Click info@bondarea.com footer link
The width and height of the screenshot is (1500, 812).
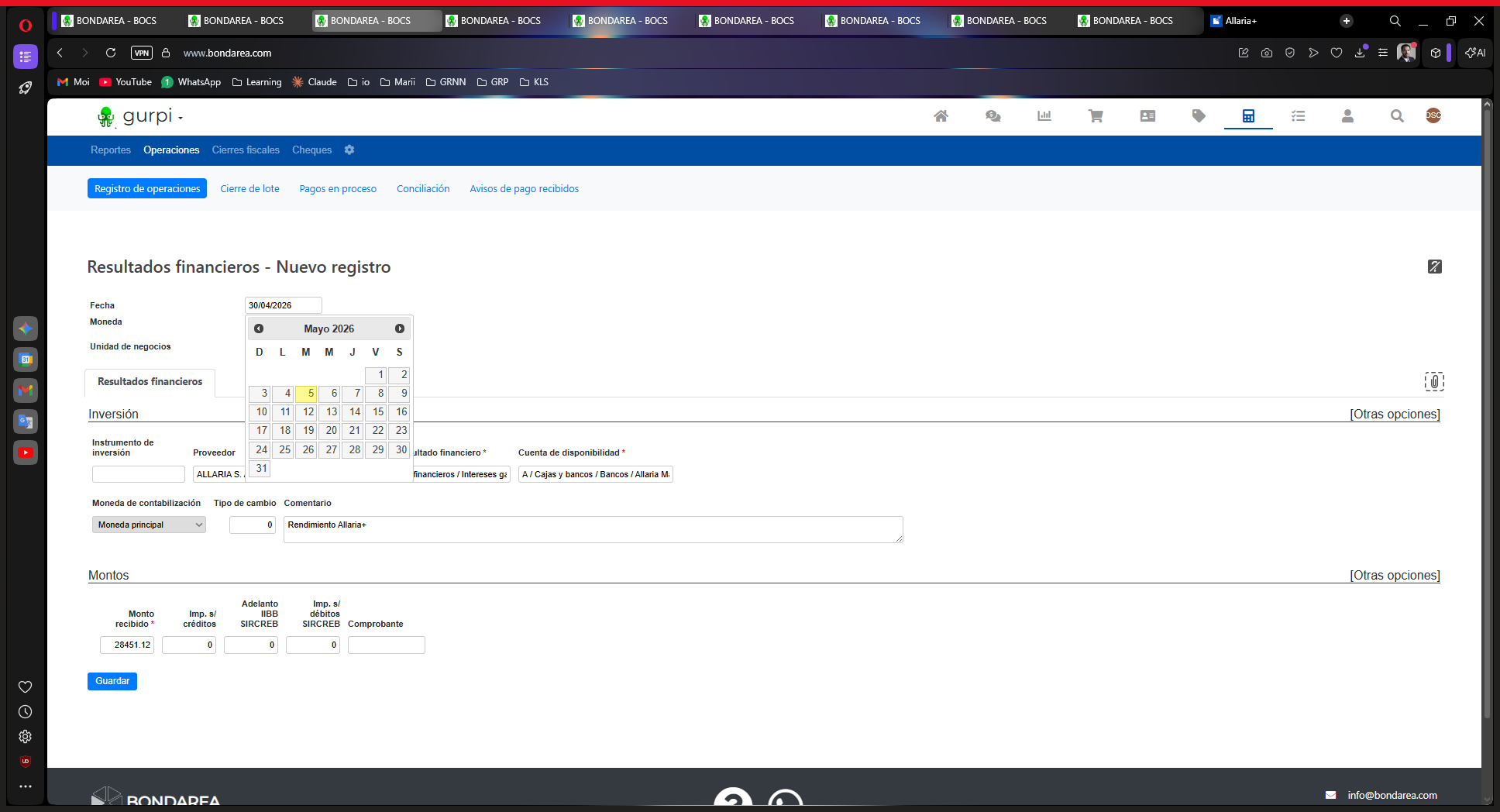tap(1392, 795)
